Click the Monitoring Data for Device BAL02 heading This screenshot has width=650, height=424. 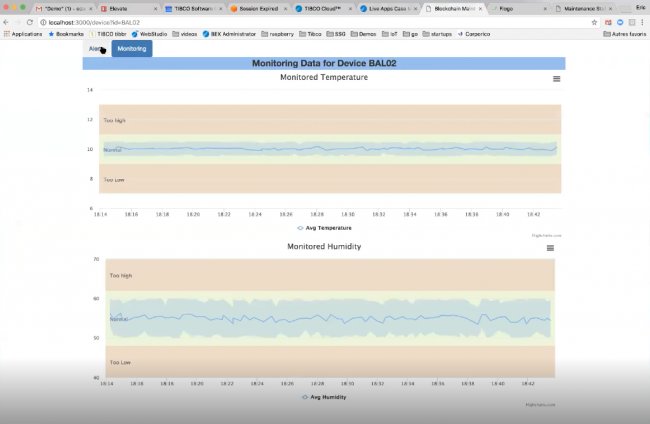[x=324, y=63]
